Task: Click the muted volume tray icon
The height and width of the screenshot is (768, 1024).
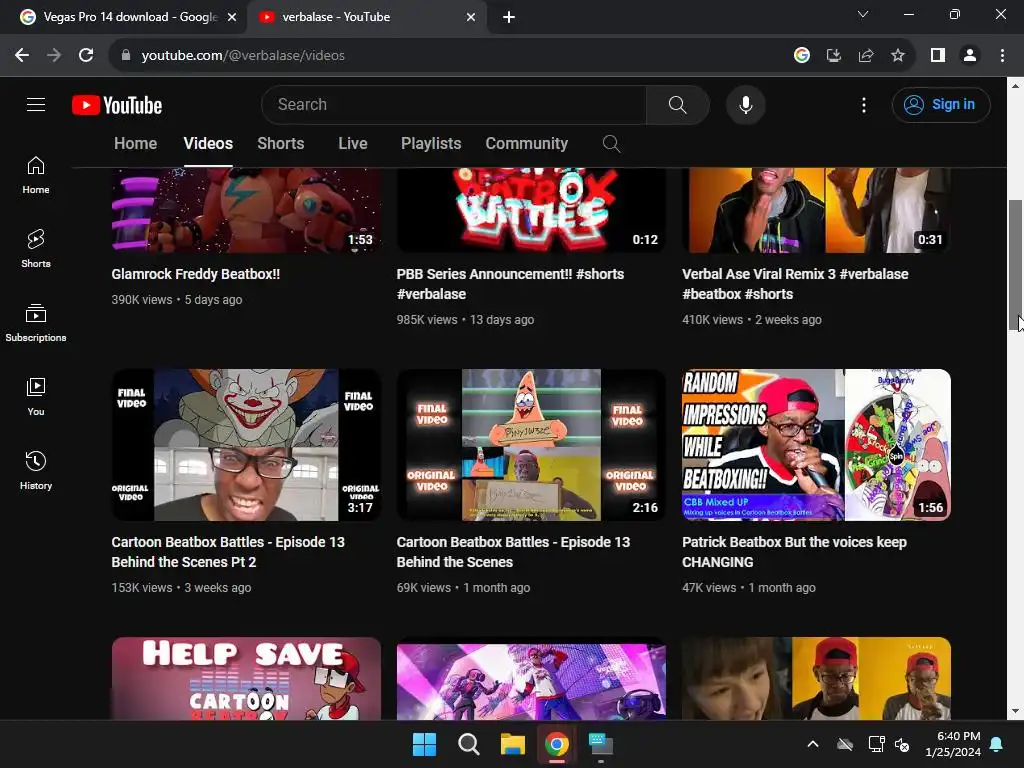Action: click(x=902, y=744)
